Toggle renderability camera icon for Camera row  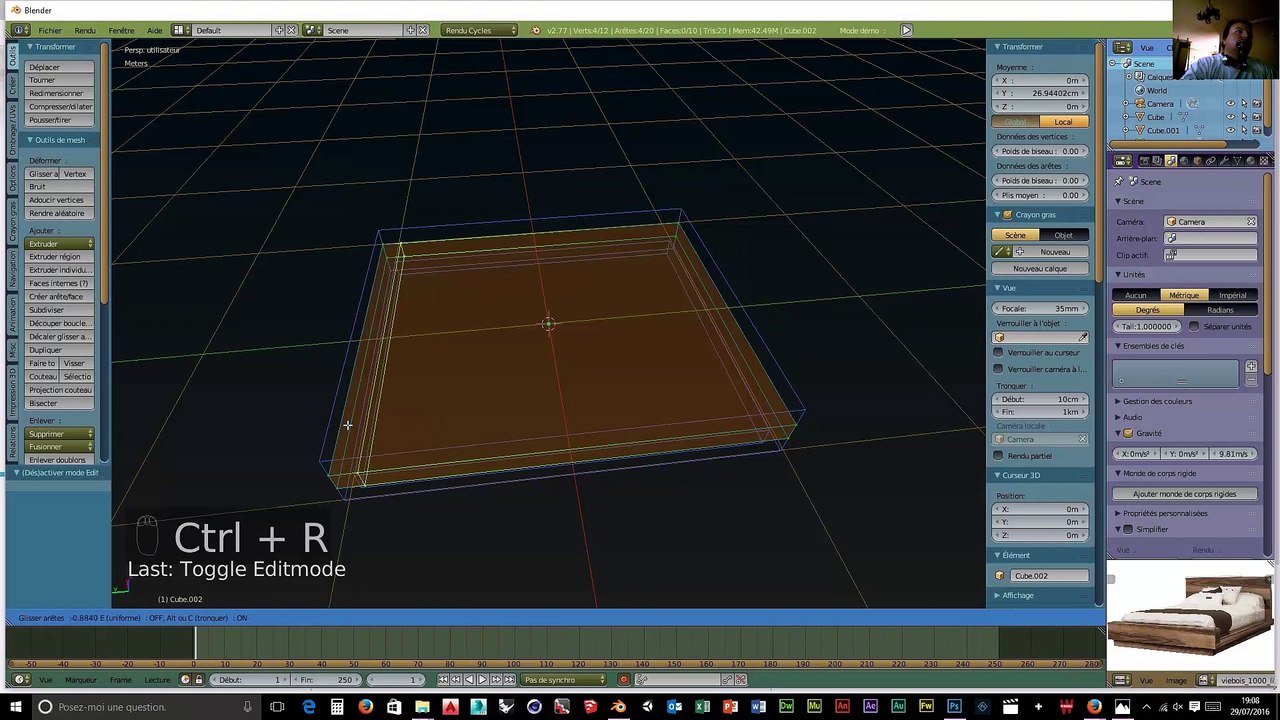point(1257,103)
